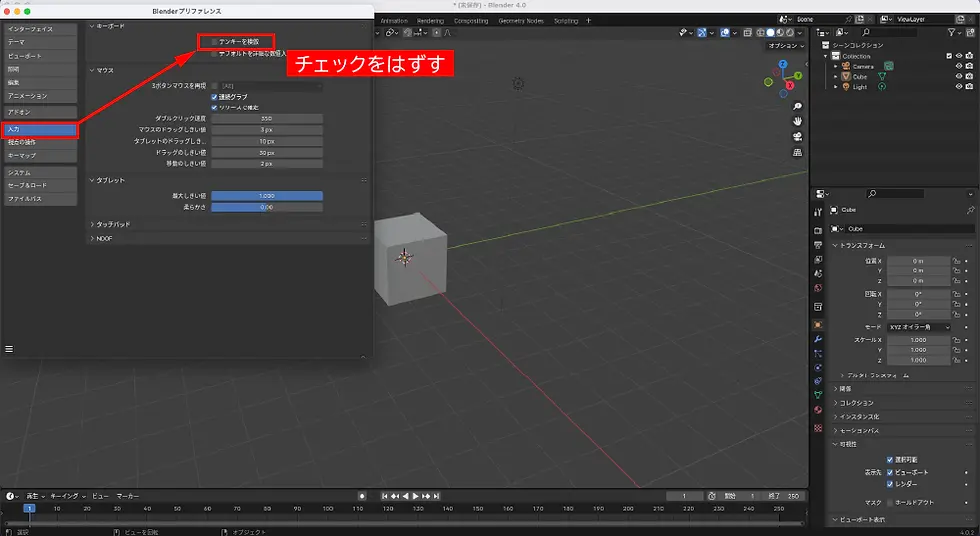Jump to the timeline end frame
980x536 pixels.
tap(436, 496)
